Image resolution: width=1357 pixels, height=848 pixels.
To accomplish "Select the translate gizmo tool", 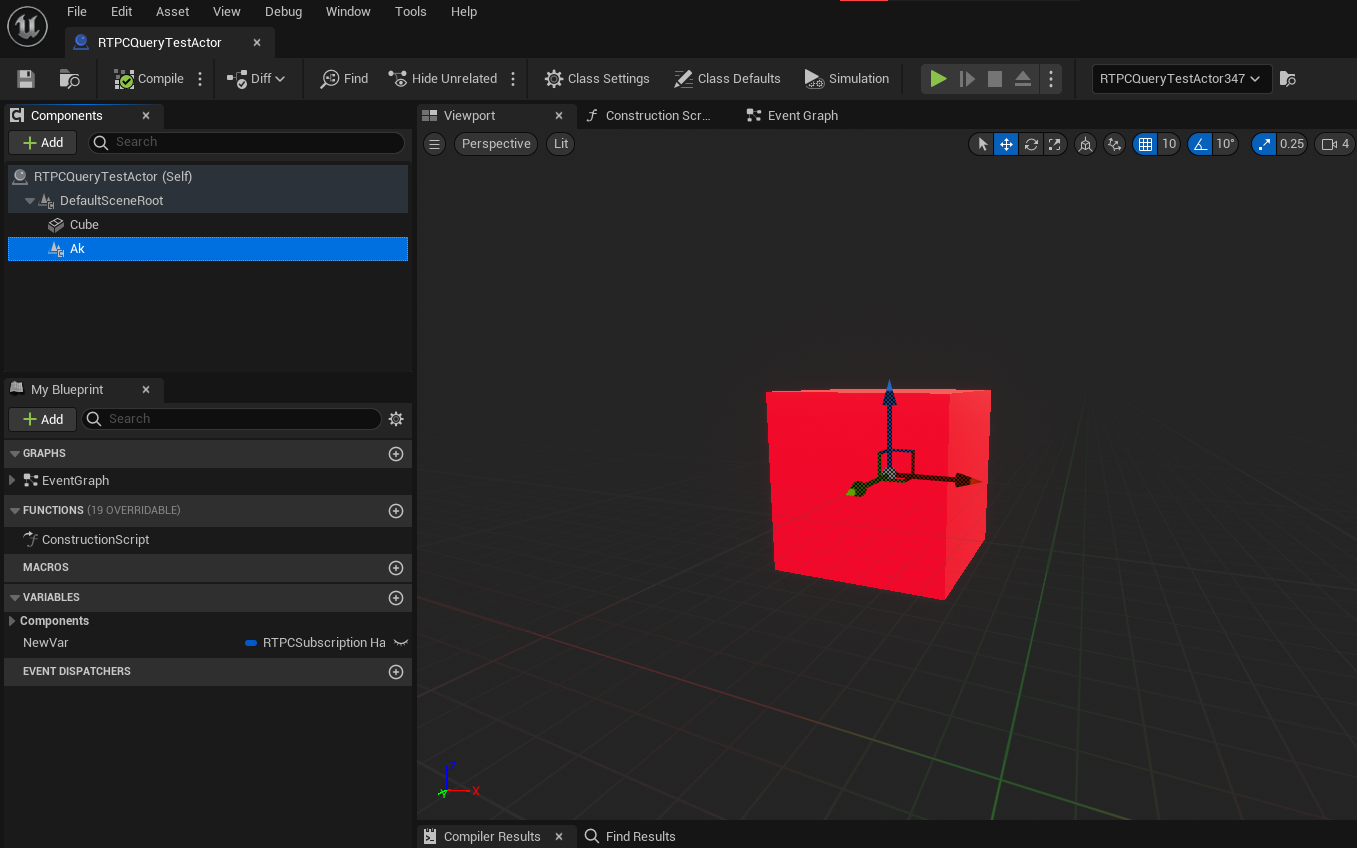I will point(1006,144).
